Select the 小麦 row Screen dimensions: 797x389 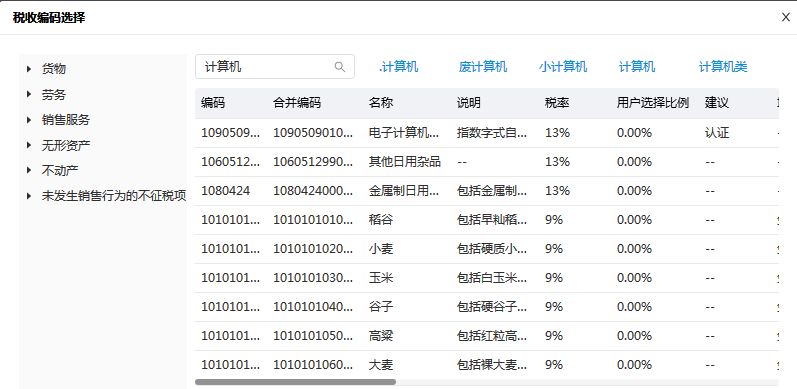(486, 249)
